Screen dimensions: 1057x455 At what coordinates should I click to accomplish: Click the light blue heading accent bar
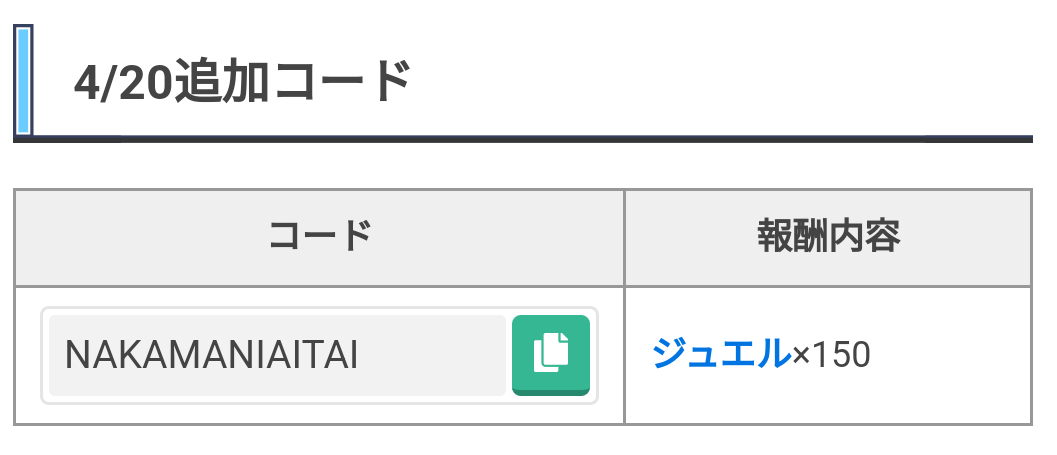pos(23,80)
